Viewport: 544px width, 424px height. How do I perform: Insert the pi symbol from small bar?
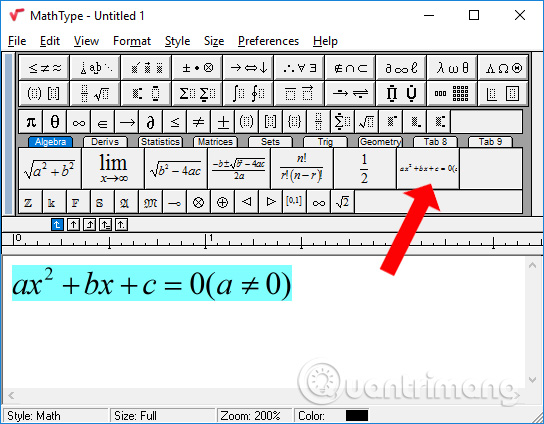31,122
